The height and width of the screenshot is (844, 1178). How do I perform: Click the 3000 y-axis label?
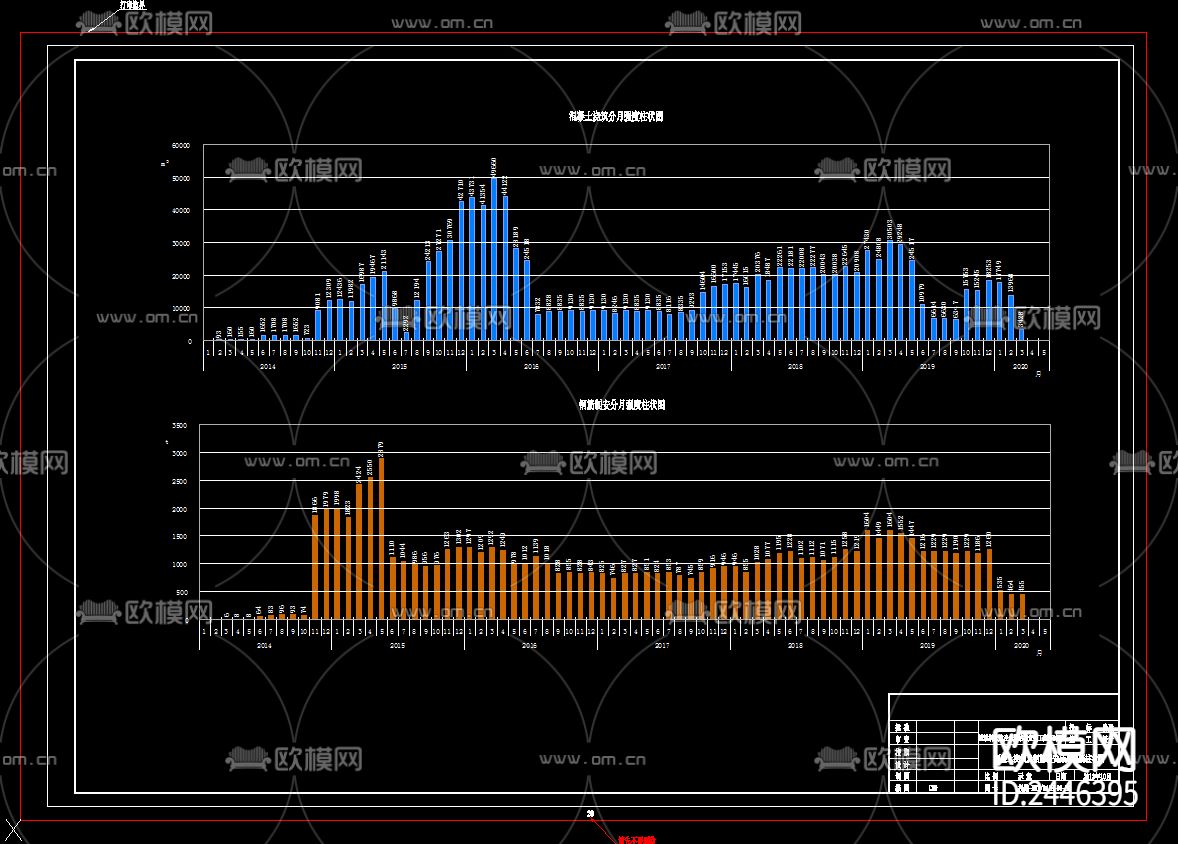(180, 453)
